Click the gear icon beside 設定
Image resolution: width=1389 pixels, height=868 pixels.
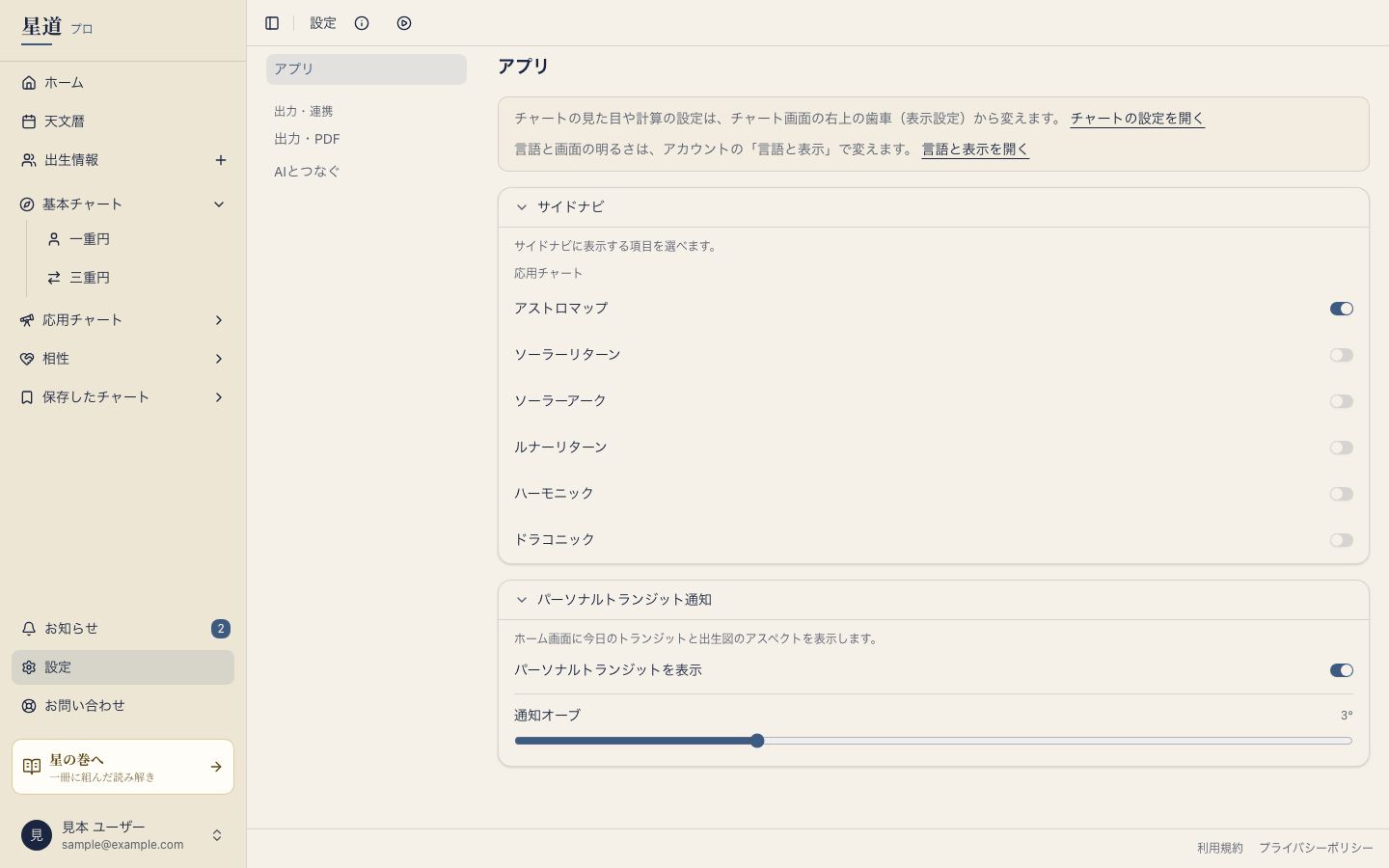(29, 667)
